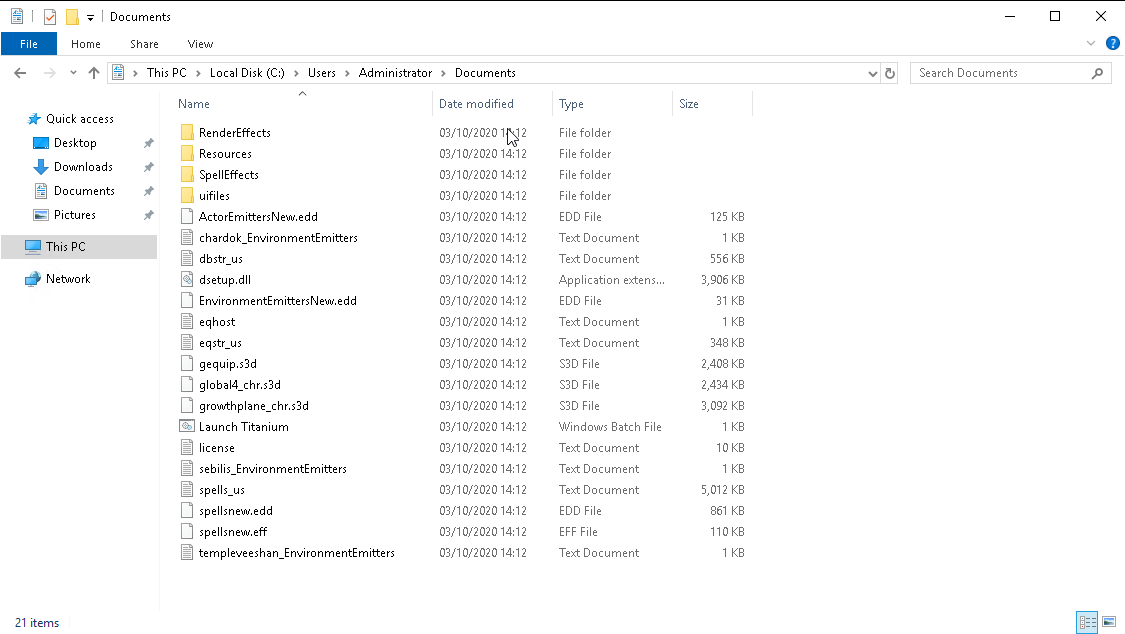Select the Launch Titanium batch file icon
The width and height of the screenshot is (1125, 634).
click(x=187, y=427)
